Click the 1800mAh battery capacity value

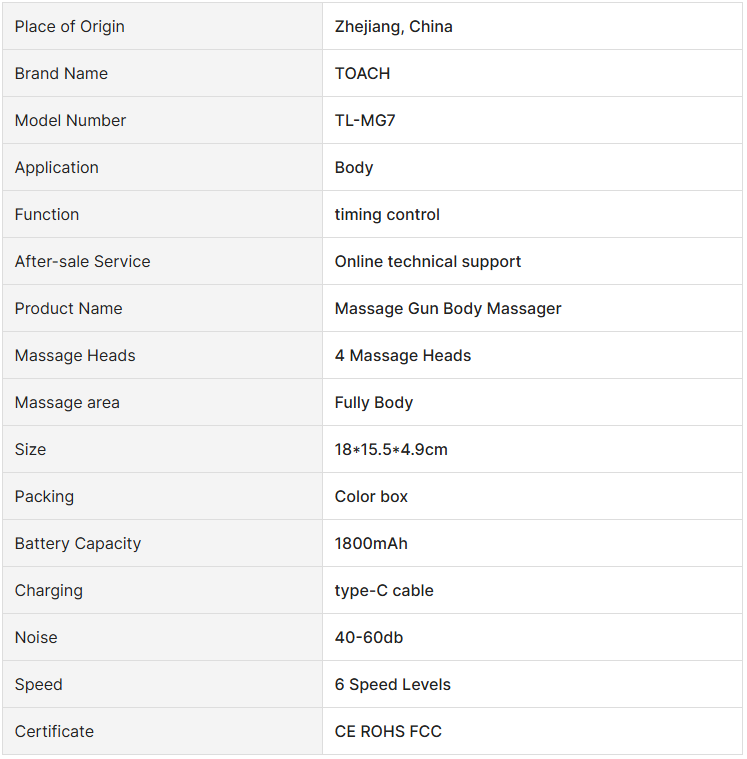[x=371, y=544]
